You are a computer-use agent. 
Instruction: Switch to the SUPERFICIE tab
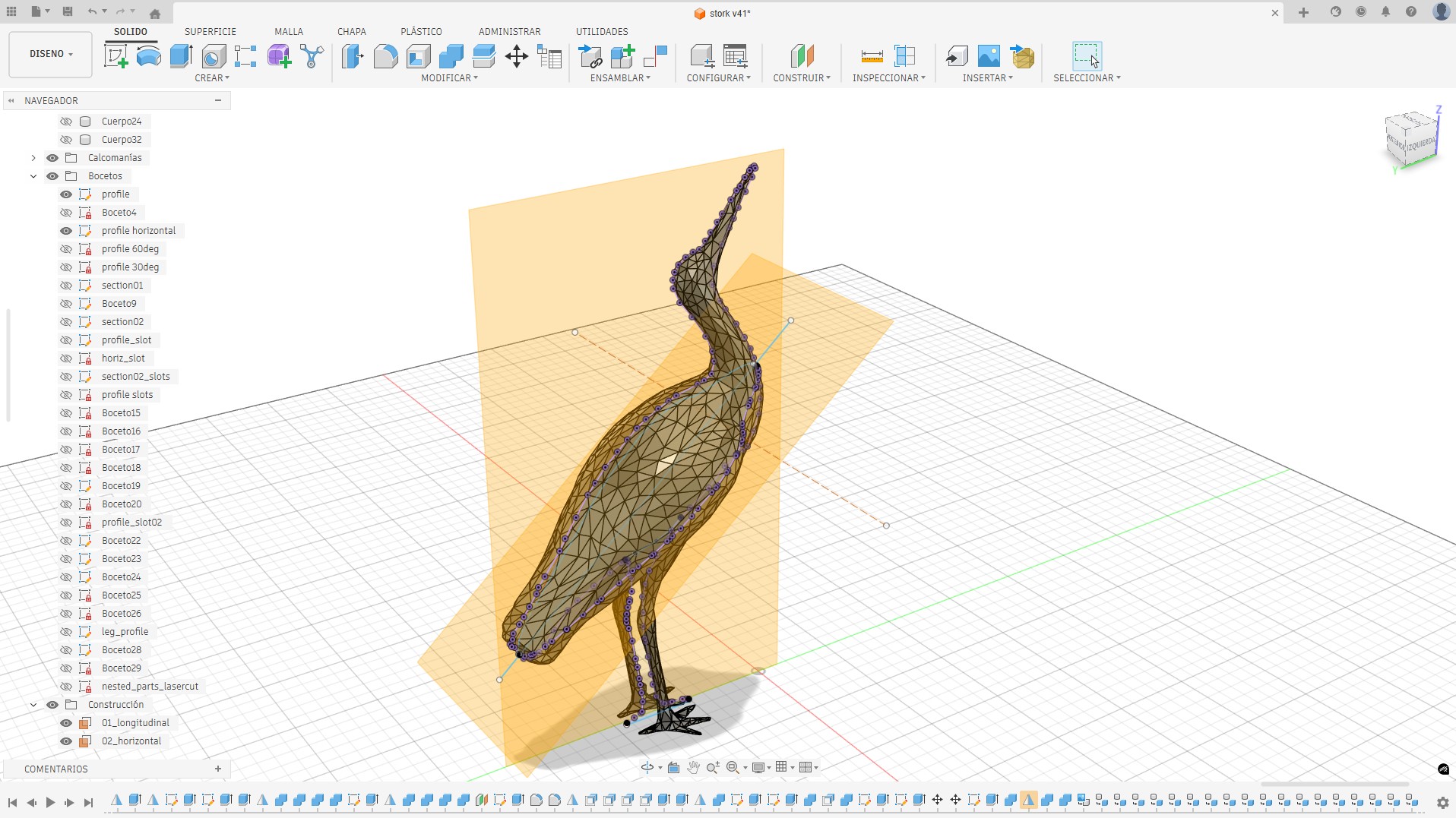click(x=210, y=32)
